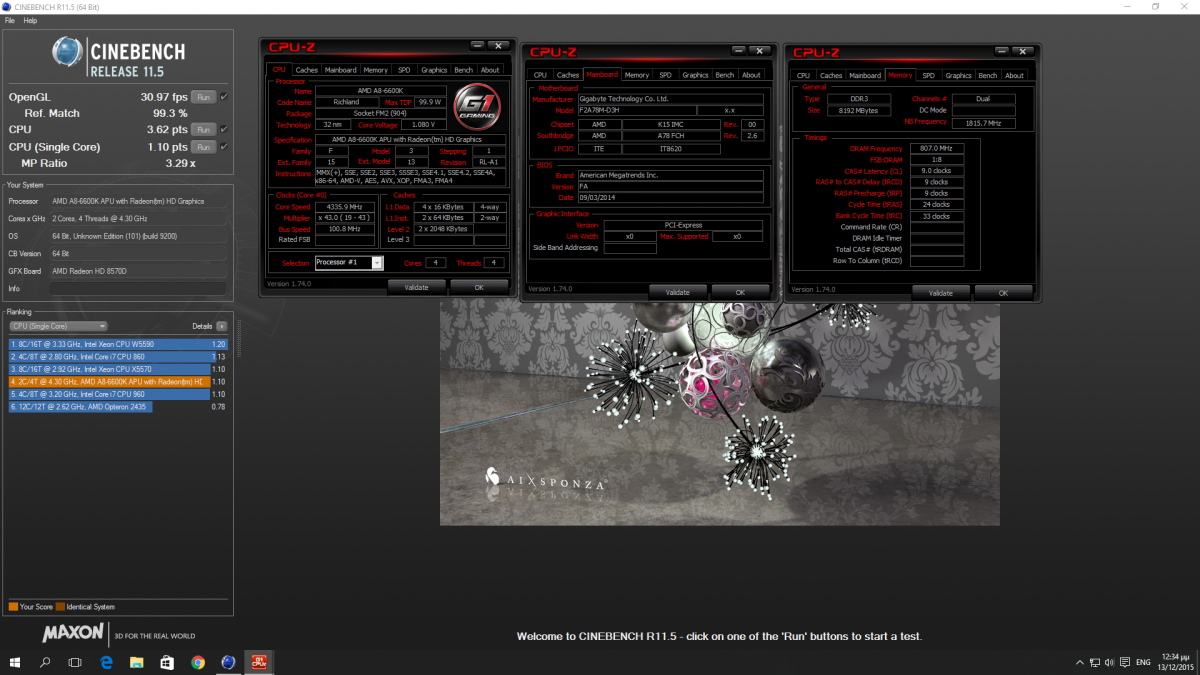Toggle the CPU (Single Core) test checkbox

point(224,146)
